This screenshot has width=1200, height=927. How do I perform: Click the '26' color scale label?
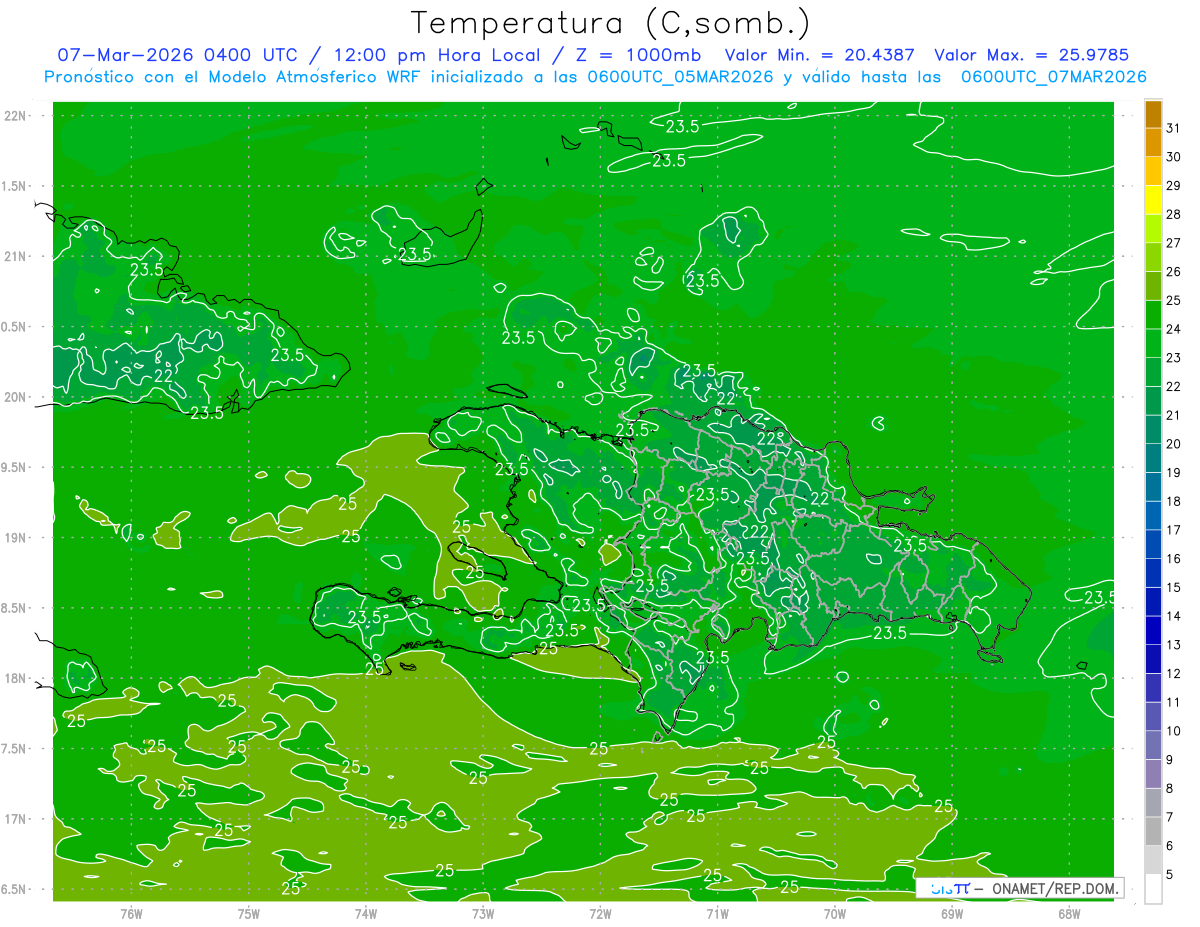pos(1174,271)
